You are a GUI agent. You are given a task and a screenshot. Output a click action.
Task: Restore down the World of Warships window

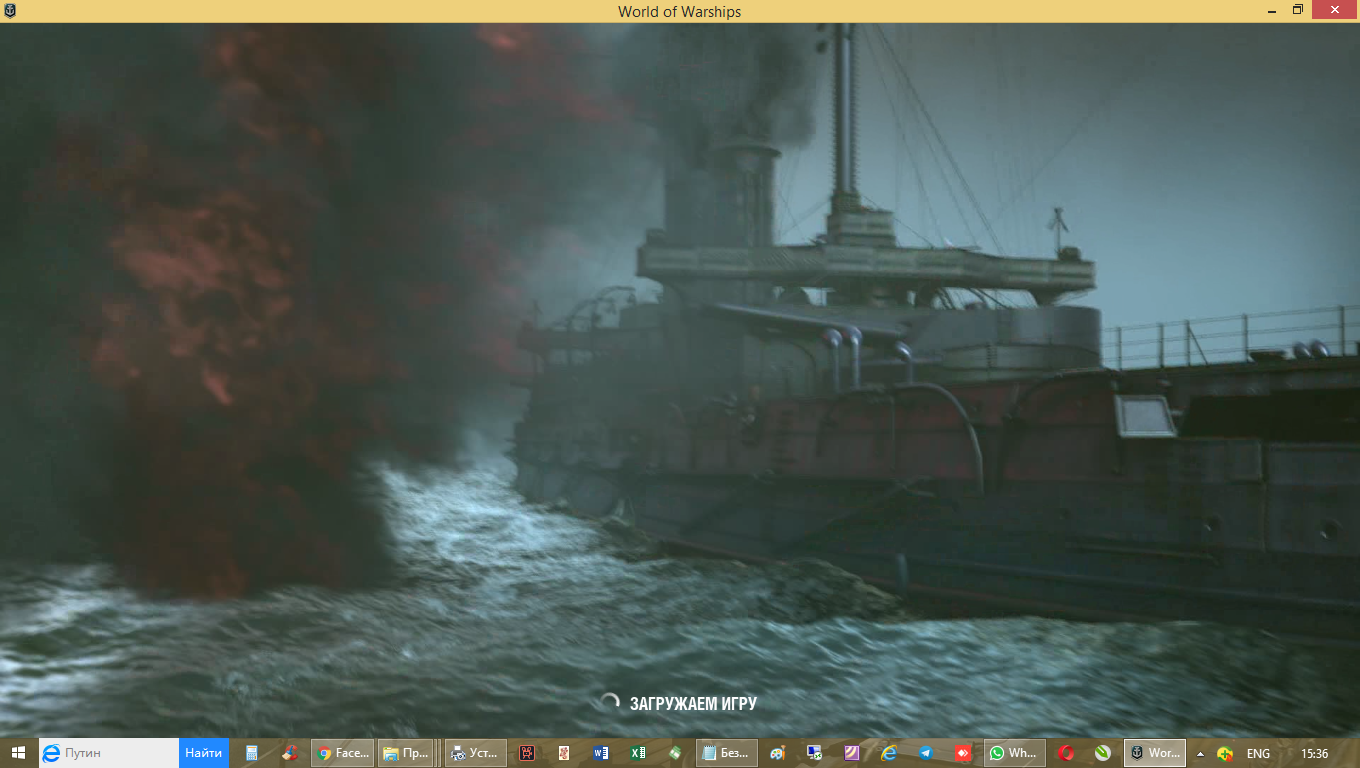coord(1297,10)
